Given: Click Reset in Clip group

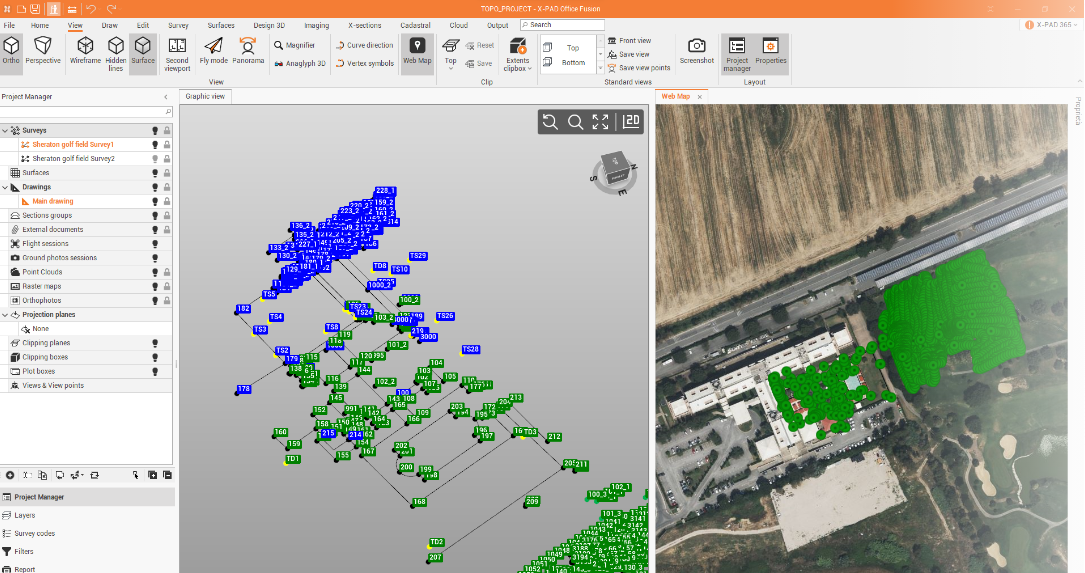Looking at the screenshot, I should point(480,46).
